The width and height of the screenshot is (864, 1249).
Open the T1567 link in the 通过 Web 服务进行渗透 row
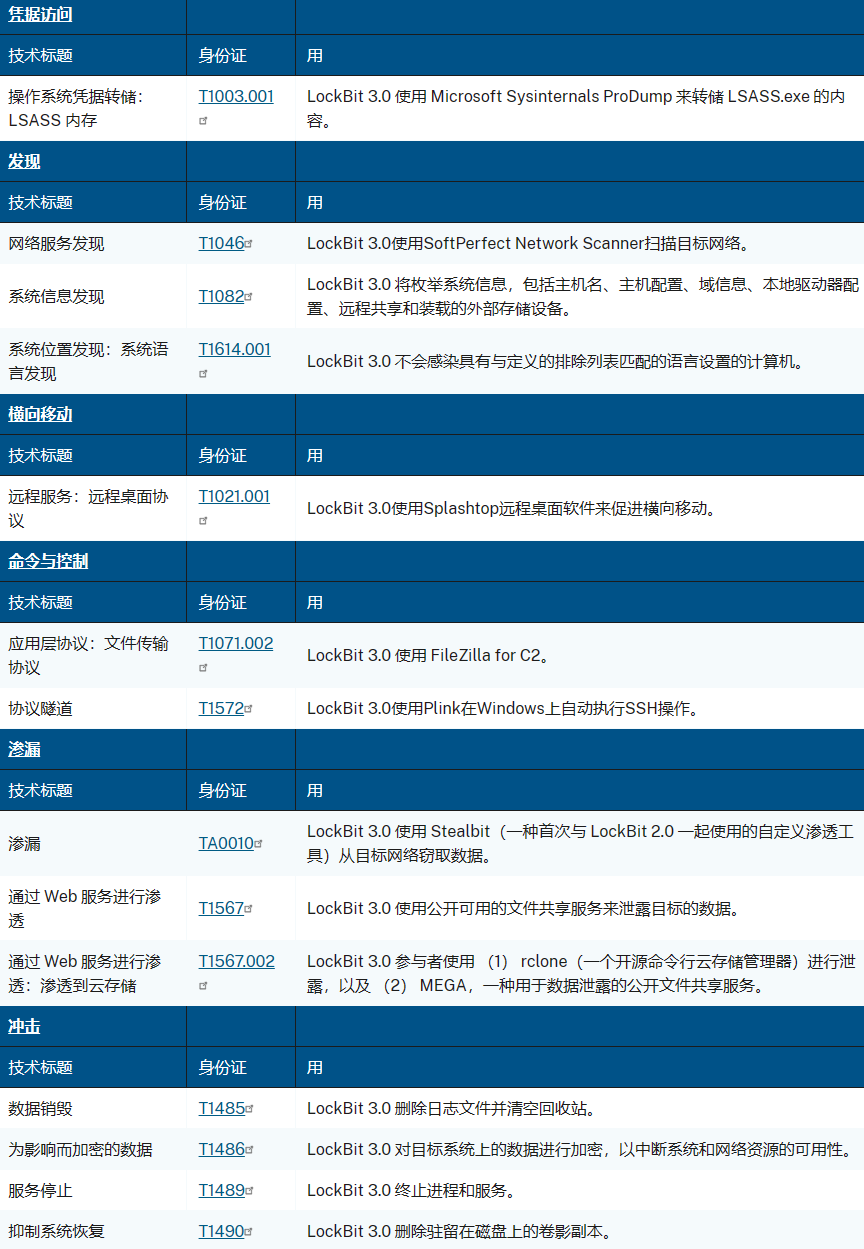click(221, 909)
